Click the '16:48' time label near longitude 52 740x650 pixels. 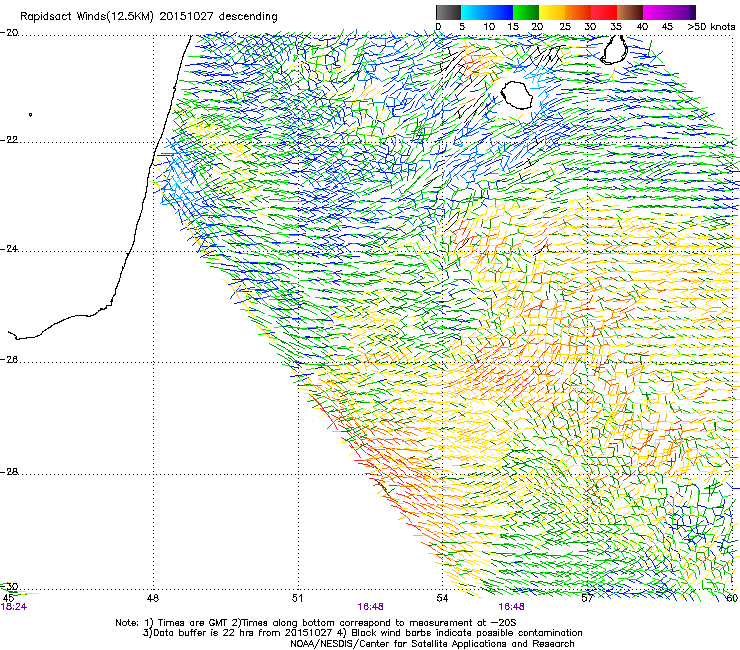coord(370,607)
